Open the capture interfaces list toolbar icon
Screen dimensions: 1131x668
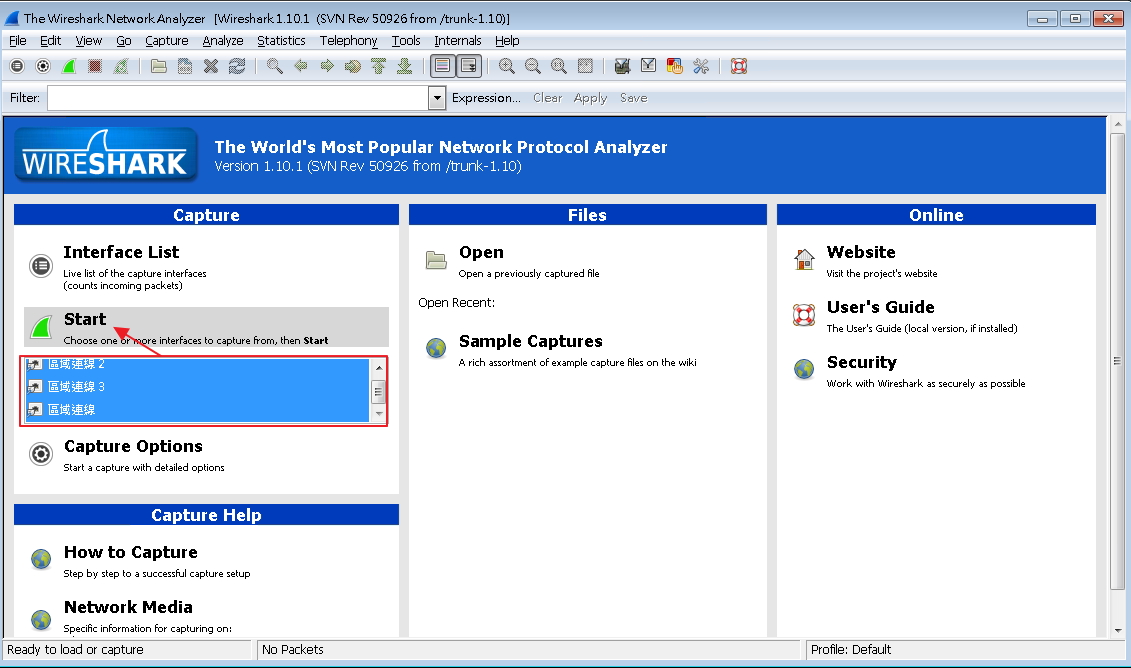(x=17, y=66)
